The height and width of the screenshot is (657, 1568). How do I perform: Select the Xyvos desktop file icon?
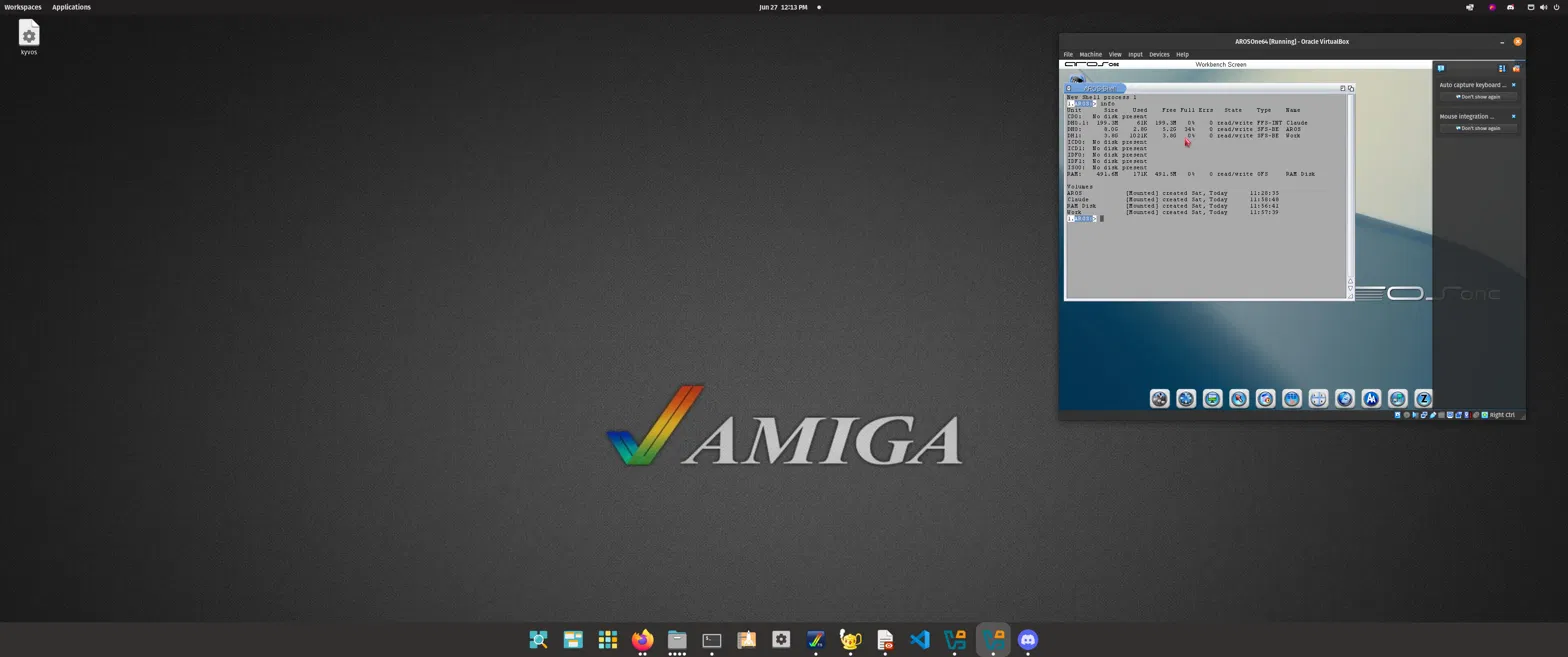29,38
